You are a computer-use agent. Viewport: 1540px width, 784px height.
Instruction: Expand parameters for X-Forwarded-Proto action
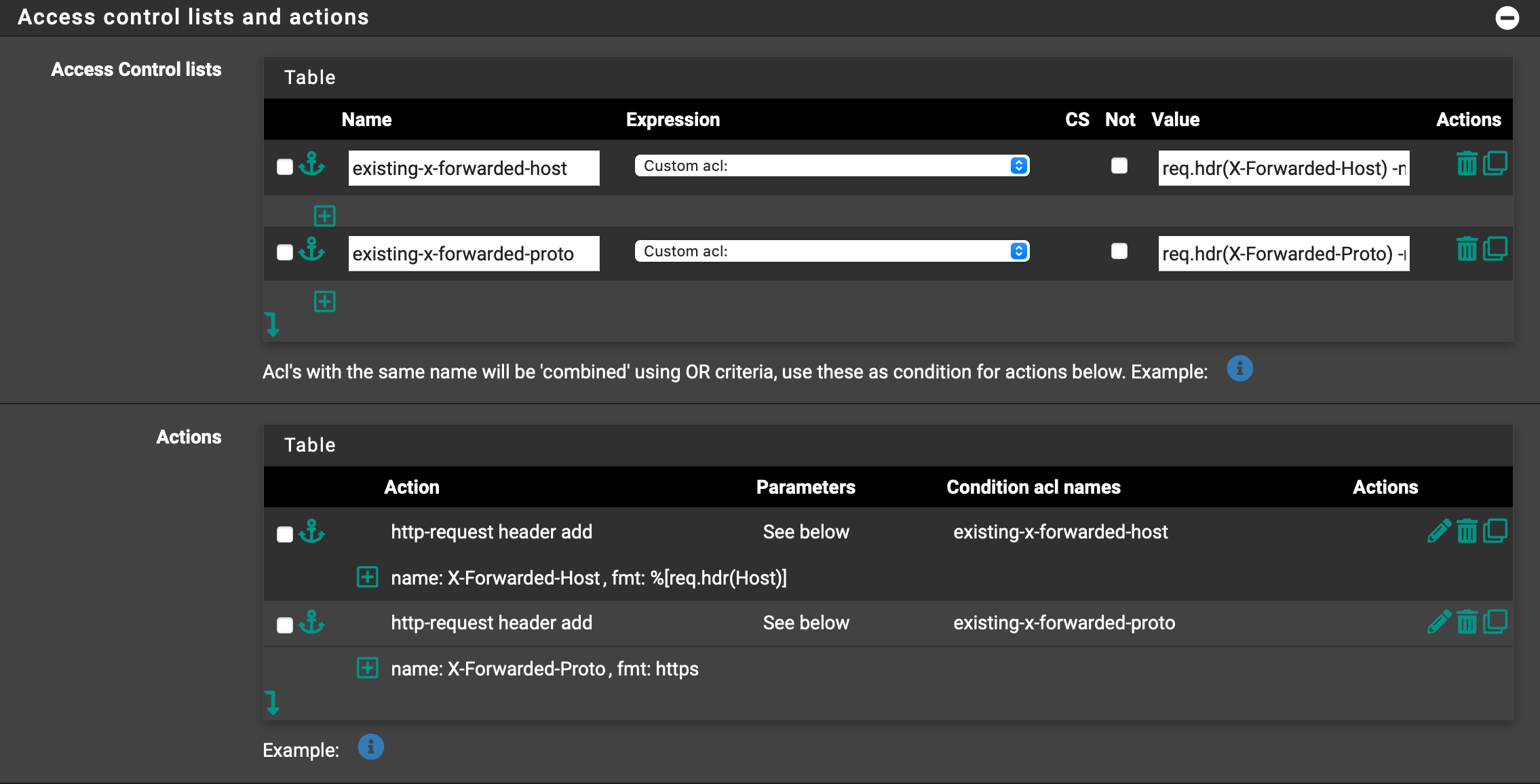tap(368, 668)
